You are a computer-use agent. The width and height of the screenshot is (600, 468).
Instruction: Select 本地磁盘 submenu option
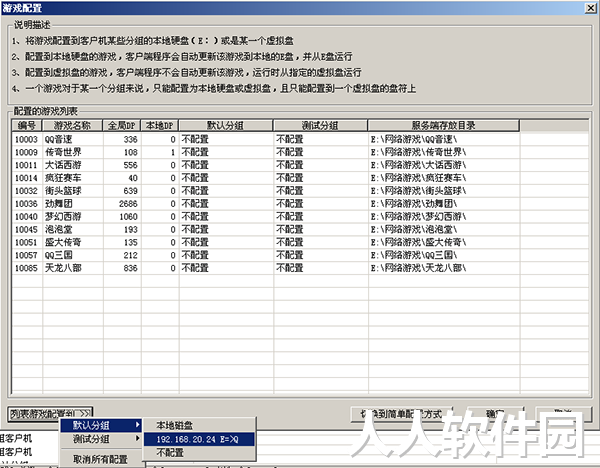click(199, 425)
